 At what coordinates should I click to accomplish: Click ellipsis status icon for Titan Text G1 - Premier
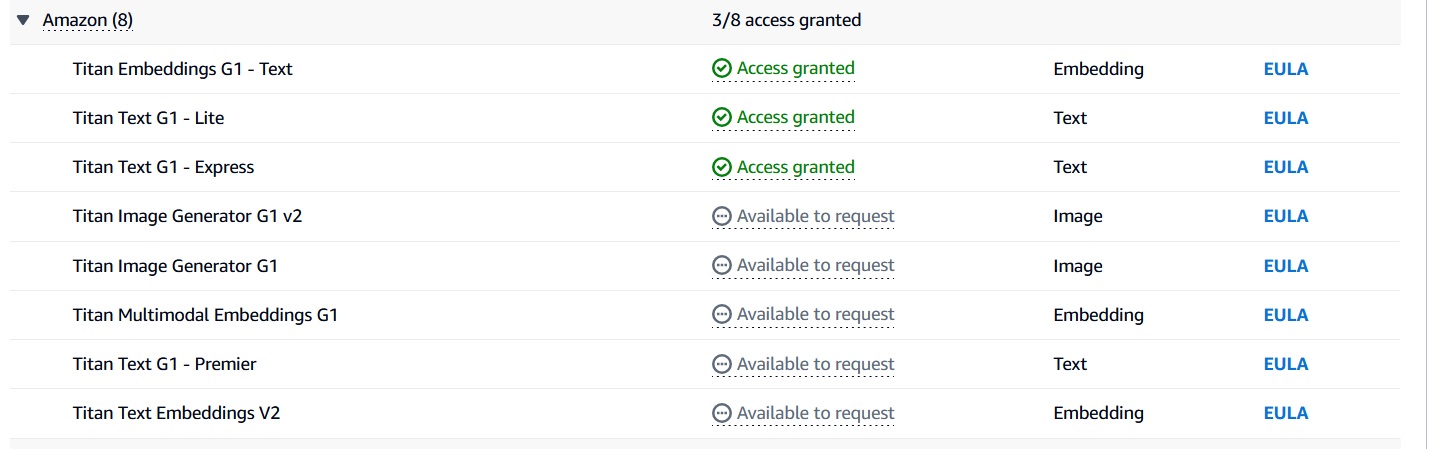click(722, 364)
